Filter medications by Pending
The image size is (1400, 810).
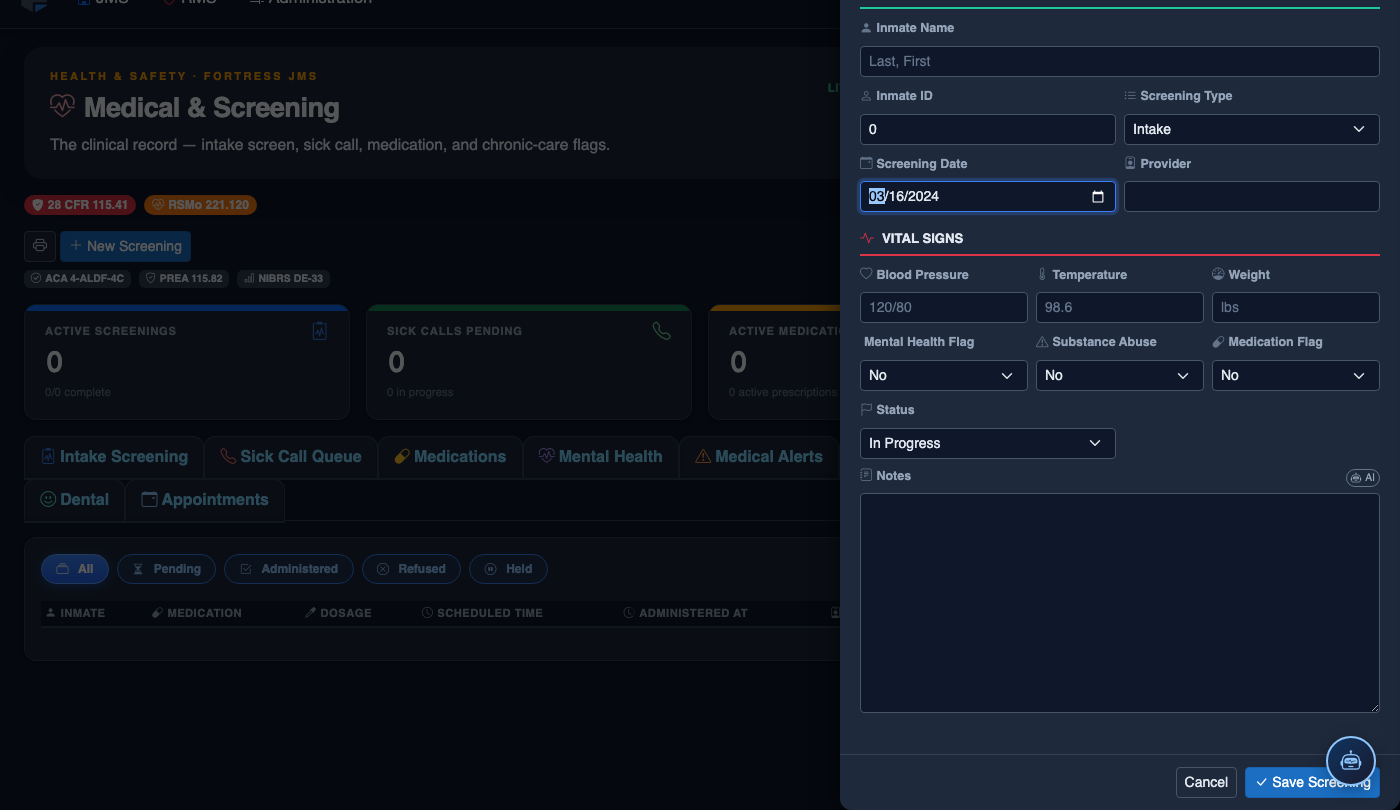pos(166,569)
